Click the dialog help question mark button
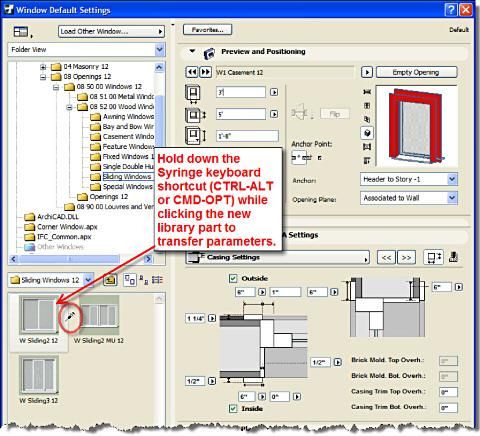The width and height of the screenshot is (480, 436). tap(450, 10)
